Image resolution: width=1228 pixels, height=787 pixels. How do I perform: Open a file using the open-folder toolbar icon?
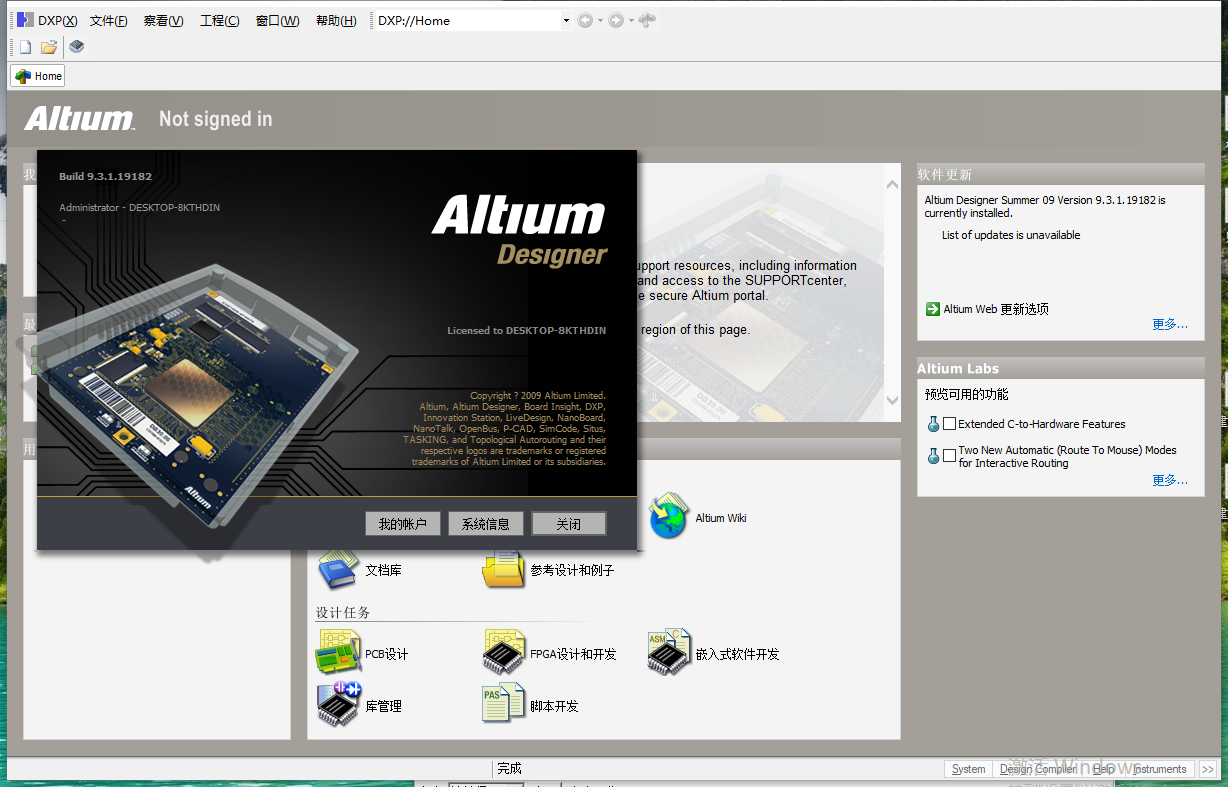click(48, 46)
